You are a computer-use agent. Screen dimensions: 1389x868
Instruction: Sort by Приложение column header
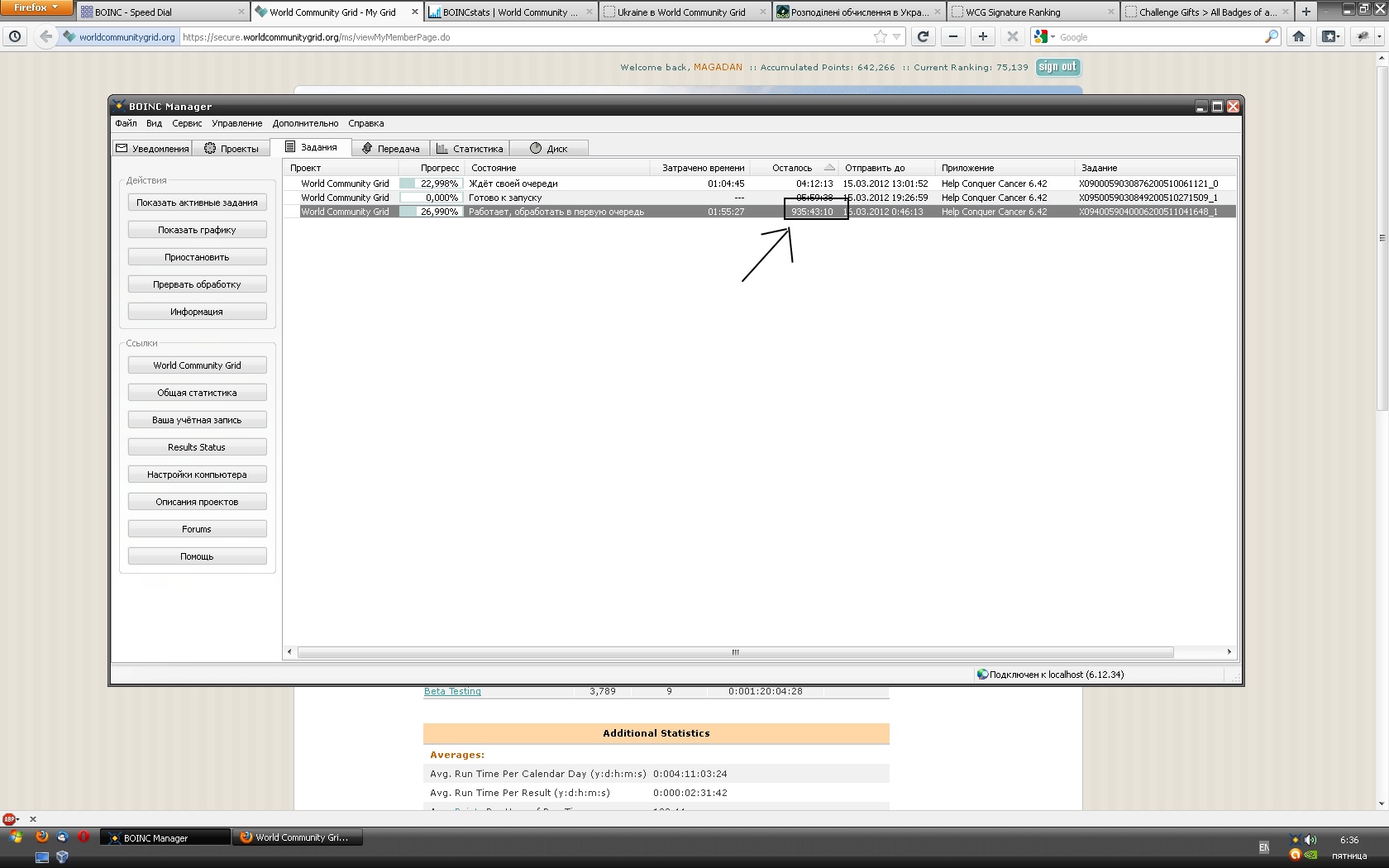coord(1005,168)
